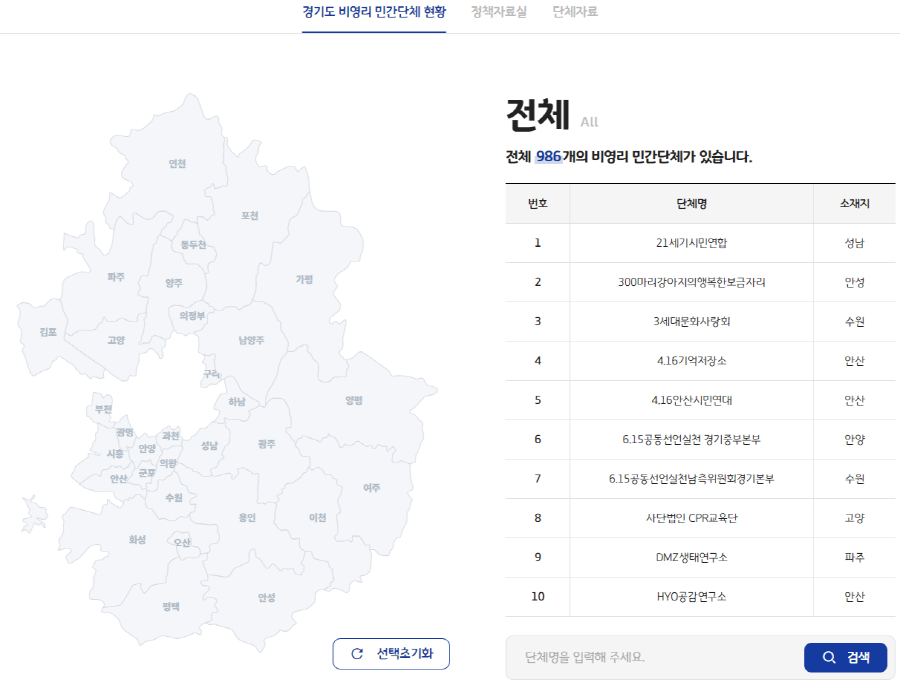This screenshot has width=900, height=681.
Task: Click 4.16기억저장소 organization name
Action: tap(691, 361)
